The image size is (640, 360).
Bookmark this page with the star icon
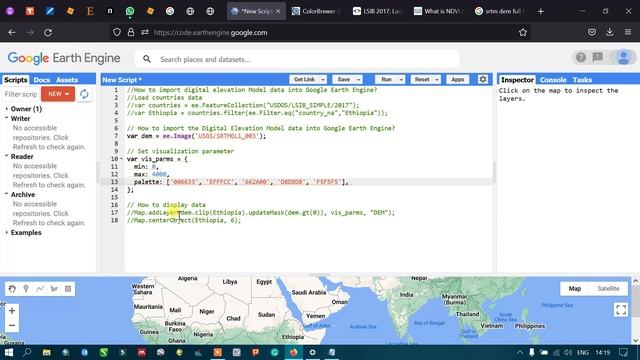click(x=523, y=32)
